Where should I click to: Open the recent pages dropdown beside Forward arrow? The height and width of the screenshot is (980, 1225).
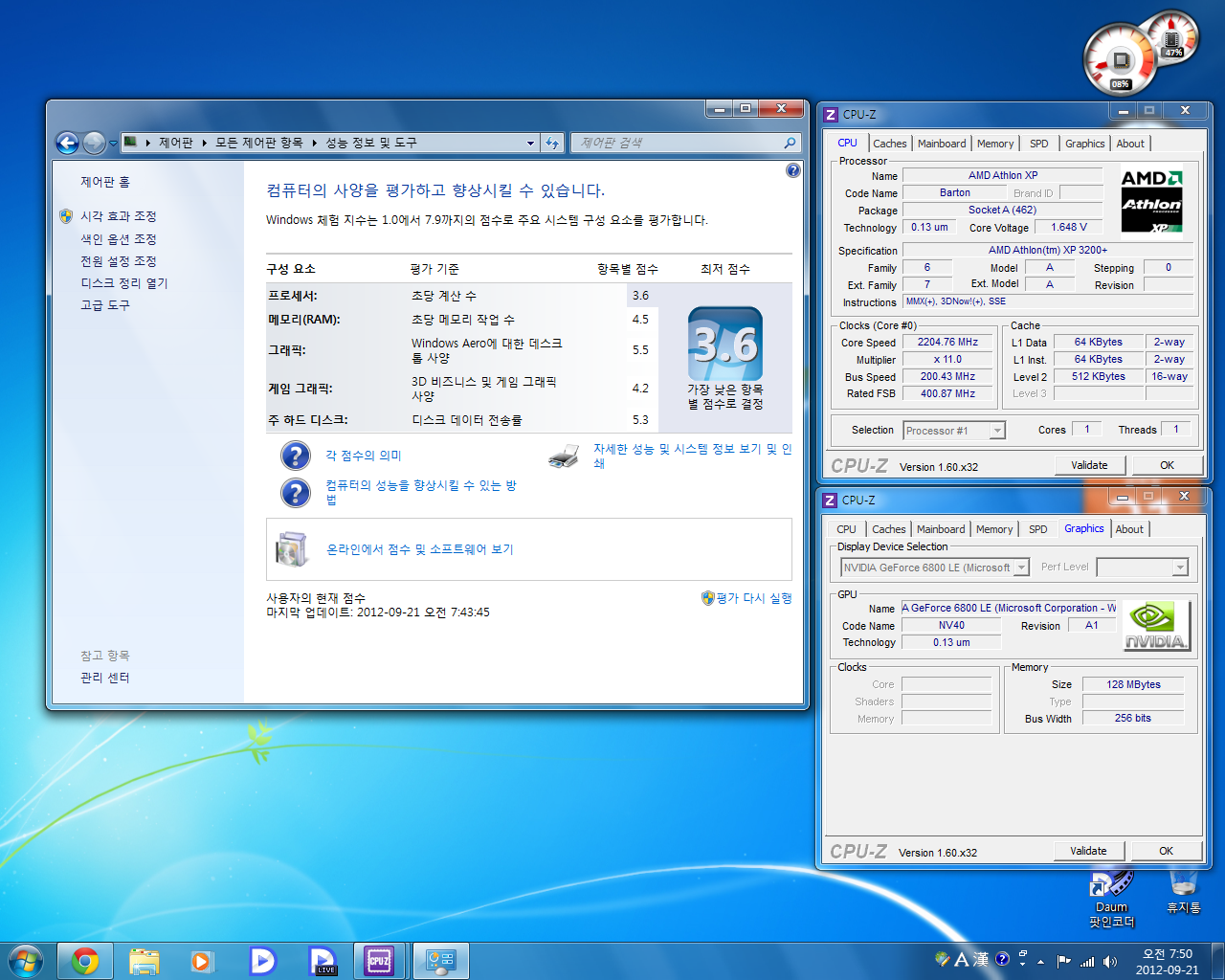(113, 144)
